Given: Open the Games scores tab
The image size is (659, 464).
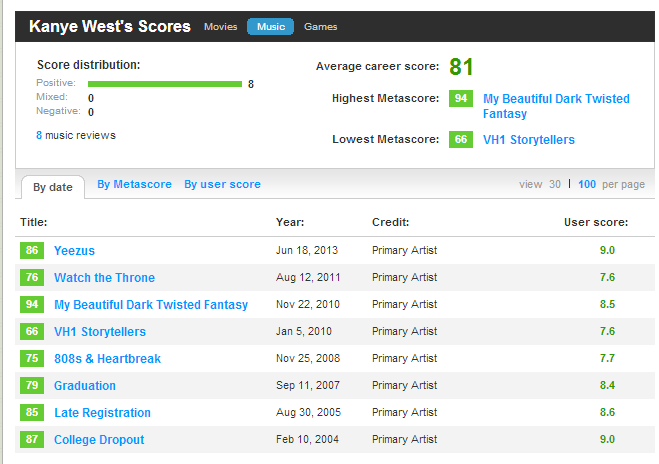Looking at the screenshot, I should (x=321, y=26).
